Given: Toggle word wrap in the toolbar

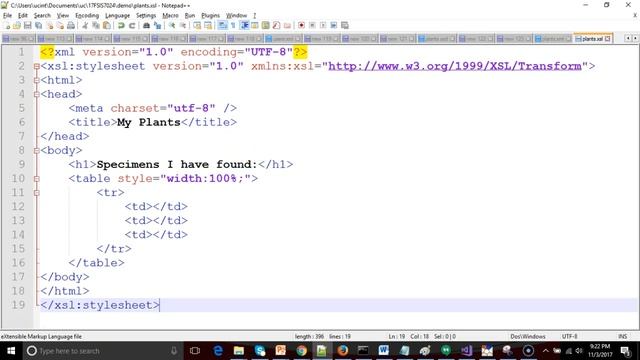Looking at the screenshot, I should (x=222, y=25).
